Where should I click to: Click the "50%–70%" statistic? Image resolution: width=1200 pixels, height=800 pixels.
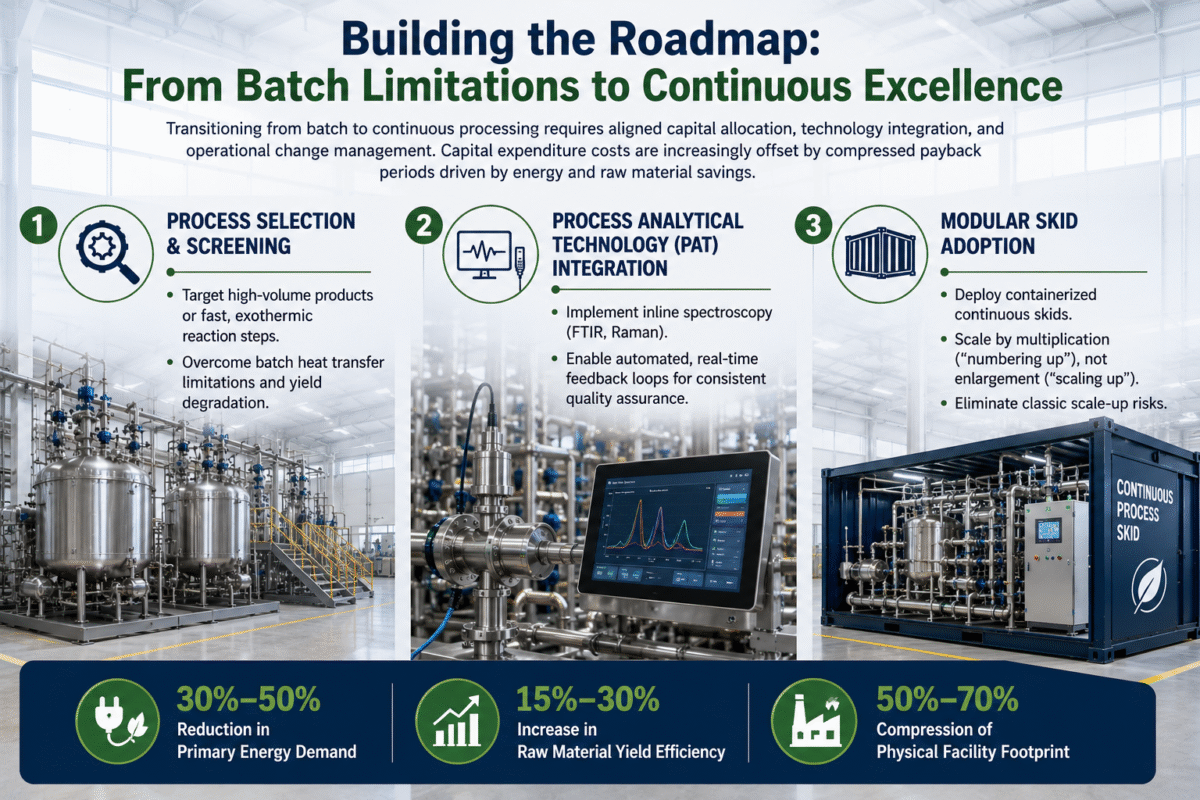coord(947,698)
